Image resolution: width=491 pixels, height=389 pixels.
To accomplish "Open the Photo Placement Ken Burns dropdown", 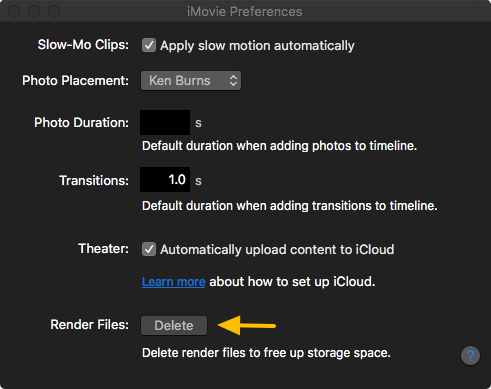I will coord(191,81).
